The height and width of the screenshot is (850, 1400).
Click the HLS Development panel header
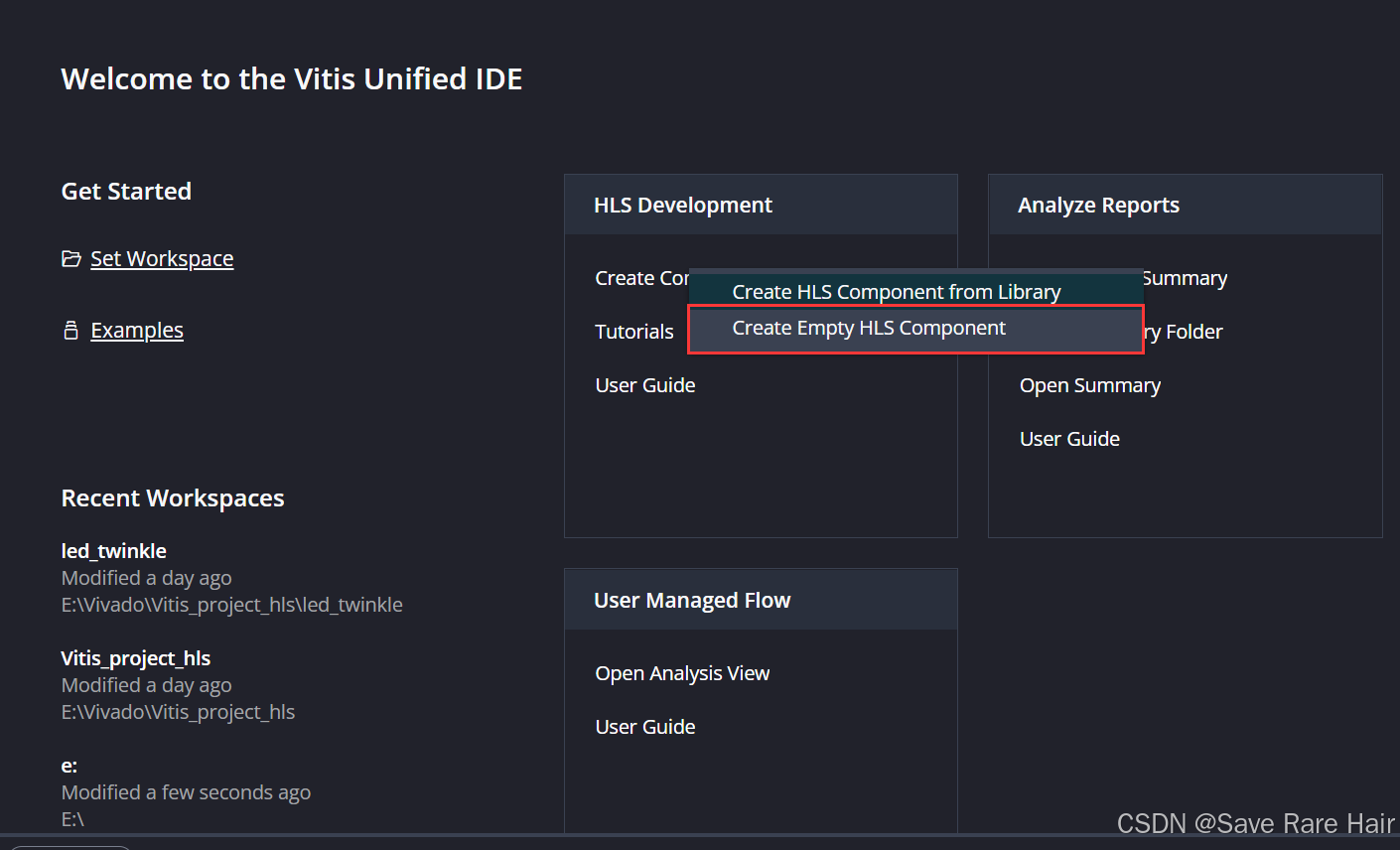761,206
